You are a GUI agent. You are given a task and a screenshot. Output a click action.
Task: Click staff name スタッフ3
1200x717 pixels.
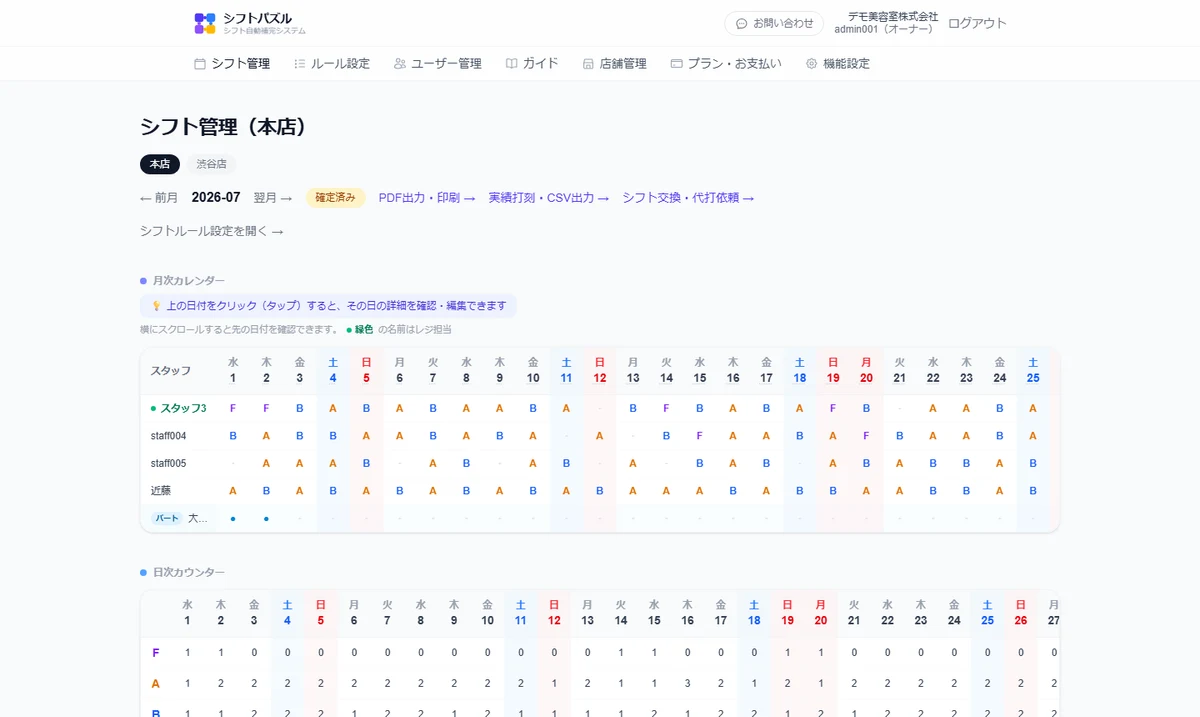pos(183,408)
